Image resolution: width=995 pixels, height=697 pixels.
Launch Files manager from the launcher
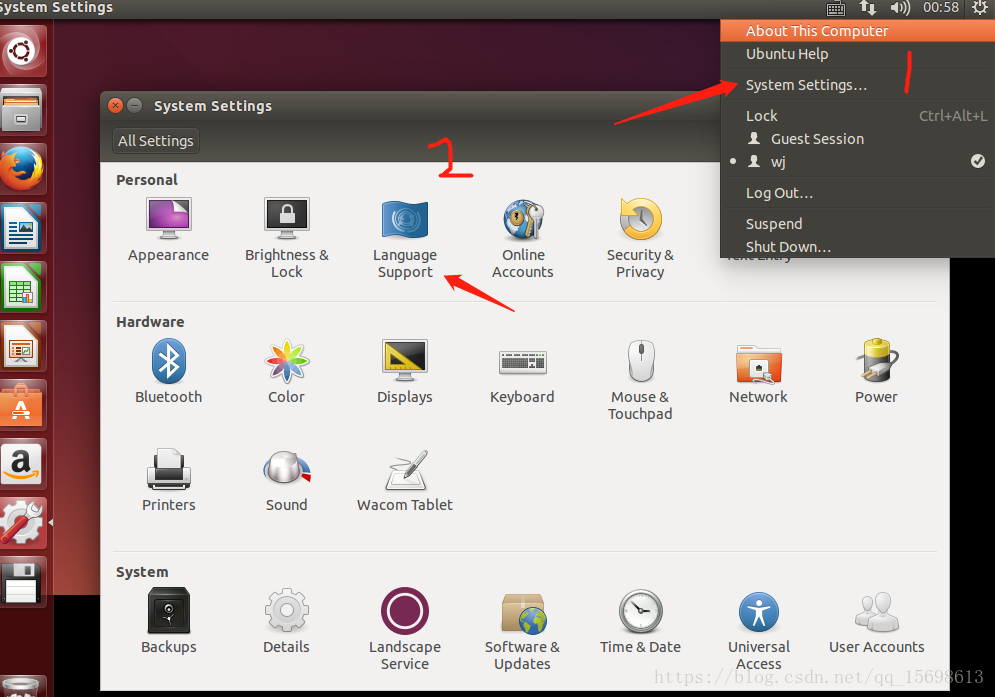[23, 110]
